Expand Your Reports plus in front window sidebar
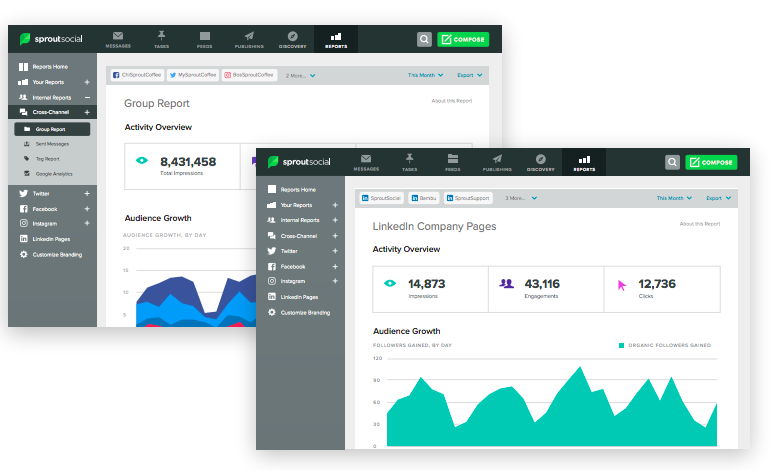 point(335,205)
